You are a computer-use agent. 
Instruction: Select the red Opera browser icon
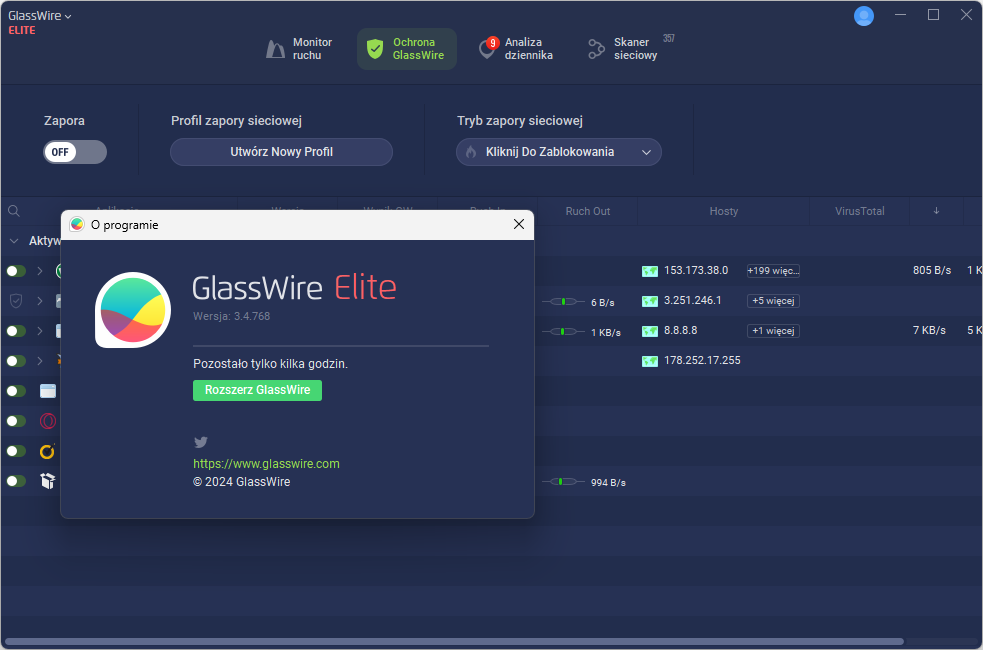tap(48, 421)
